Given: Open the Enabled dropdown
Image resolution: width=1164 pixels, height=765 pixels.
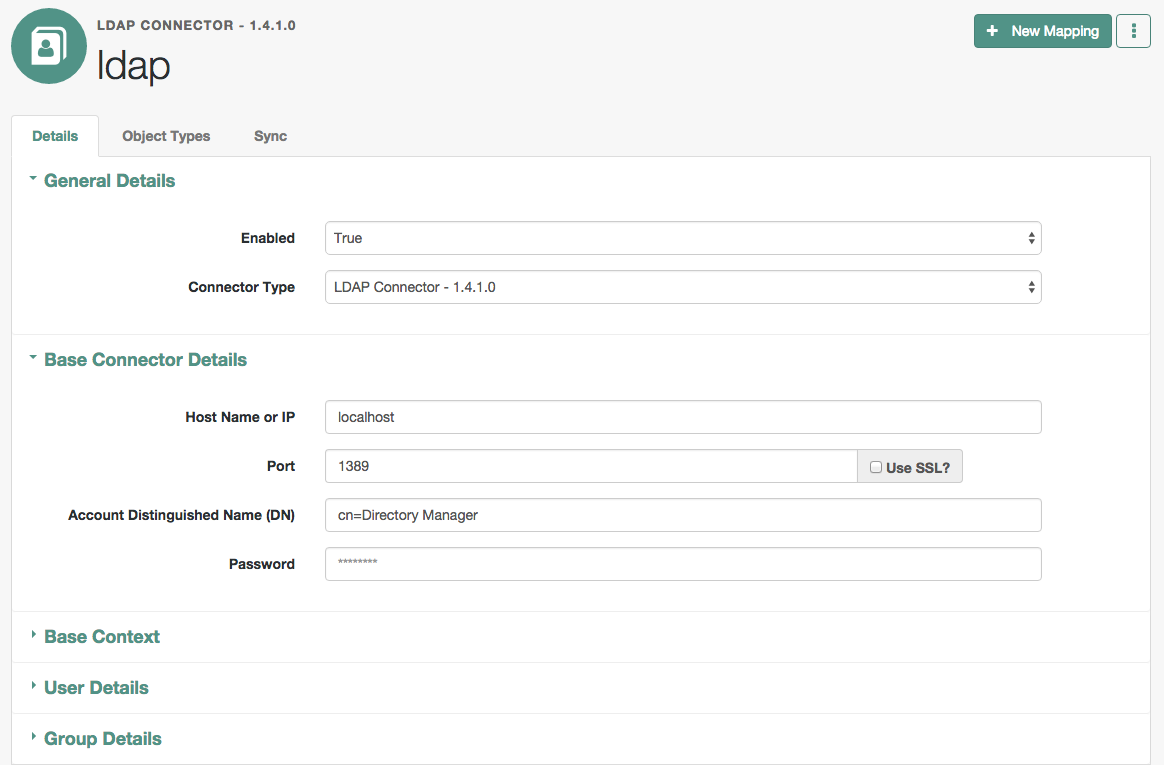Looking at the screenshot, I should tap(683, 238).
